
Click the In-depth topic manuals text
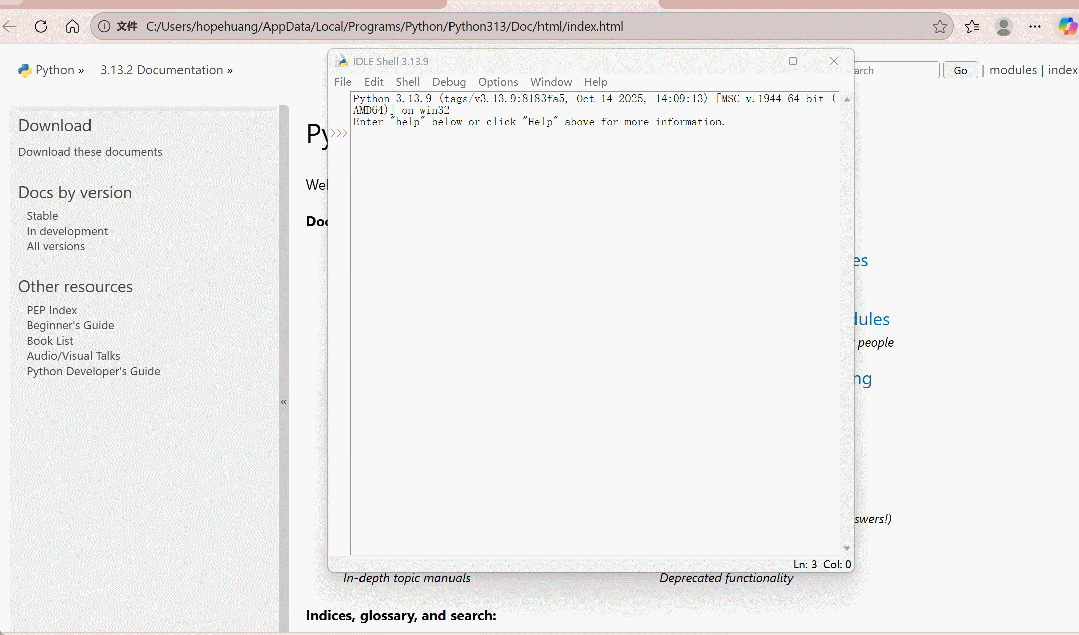coord(407,579)
